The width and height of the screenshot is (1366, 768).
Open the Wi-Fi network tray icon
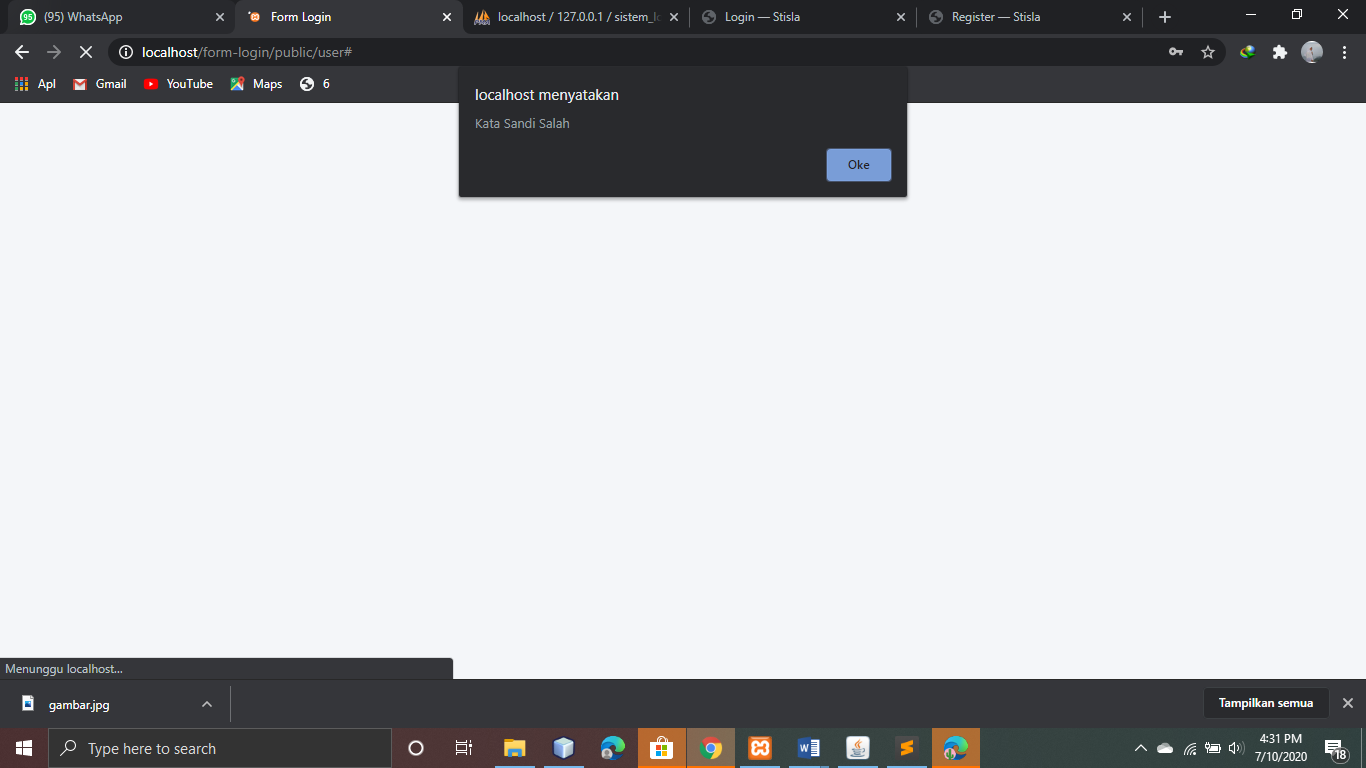click(1190, 748)
